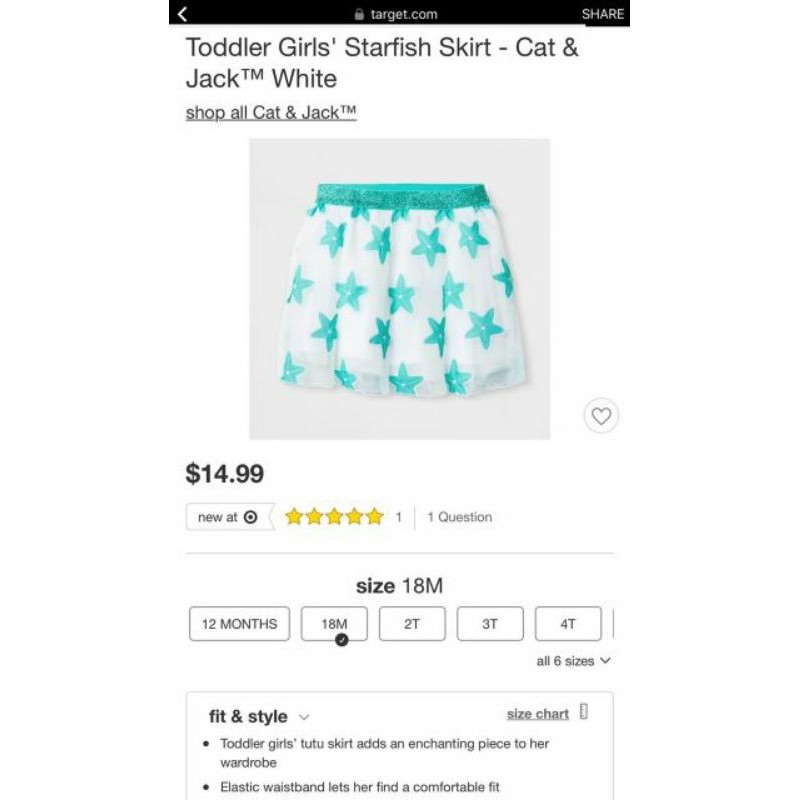Viewport: 800px width, 800px height.
Task: Pick the 4T size option
Action: pos(568,624)
